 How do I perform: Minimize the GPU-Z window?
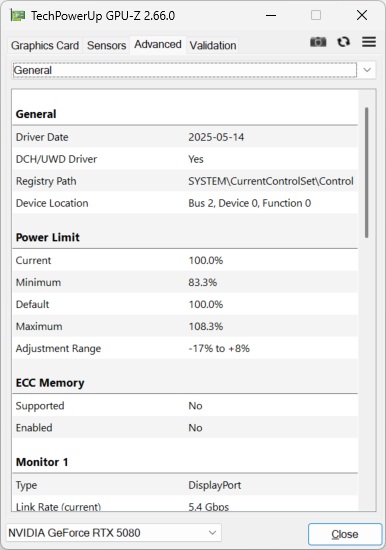tap(271, 15)
